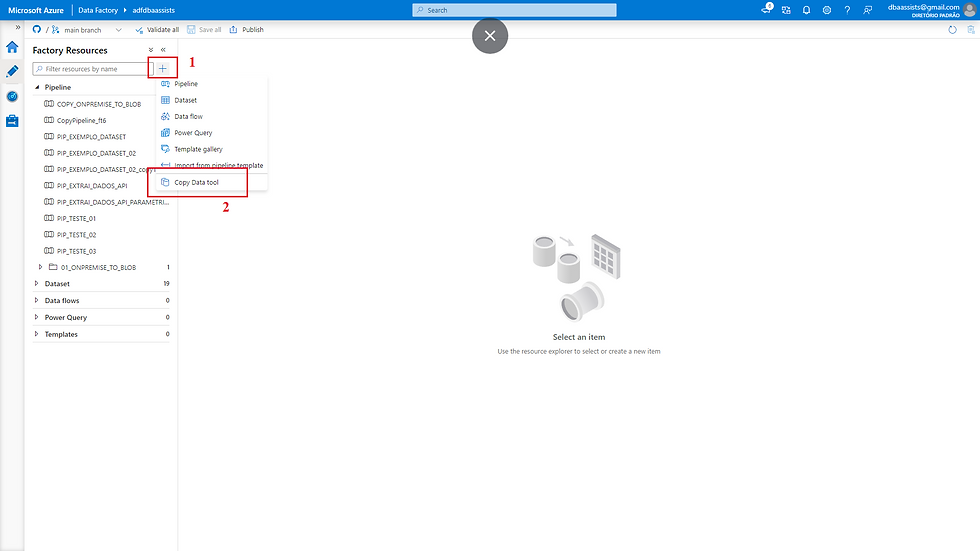Close the overlay with the X button
Viewport: 980px width, 551px height.
(x=490, y=36)
